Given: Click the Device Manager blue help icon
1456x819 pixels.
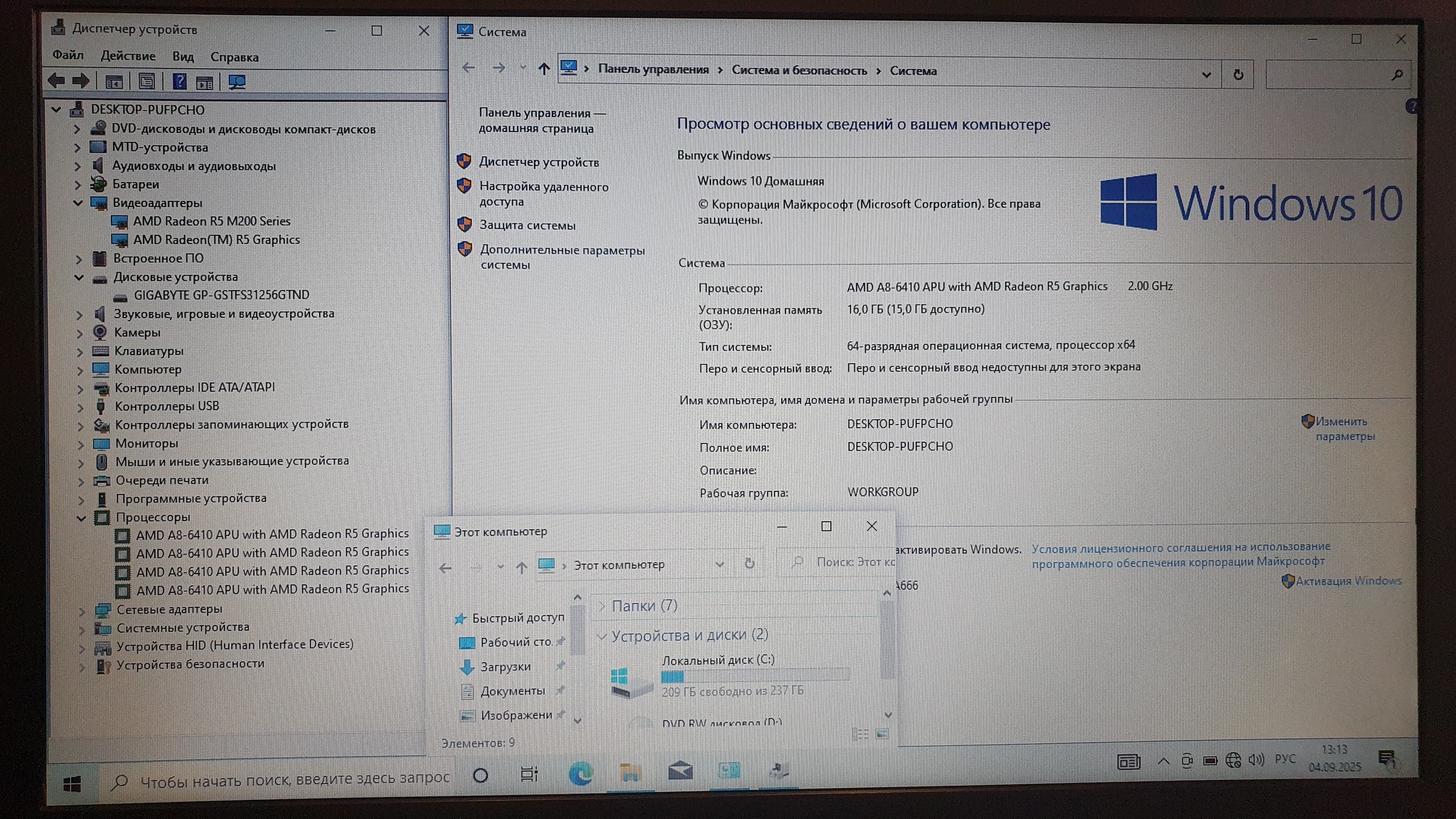Looking at the screenshot, I should point(179,82).
